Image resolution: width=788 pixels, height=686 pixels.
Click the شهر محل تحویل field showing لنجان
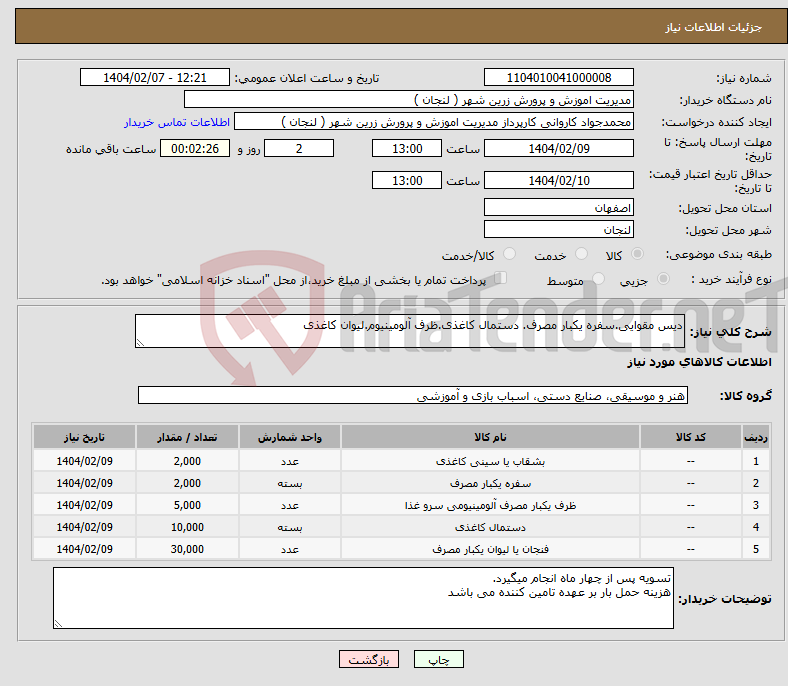[x=558, y=229]
